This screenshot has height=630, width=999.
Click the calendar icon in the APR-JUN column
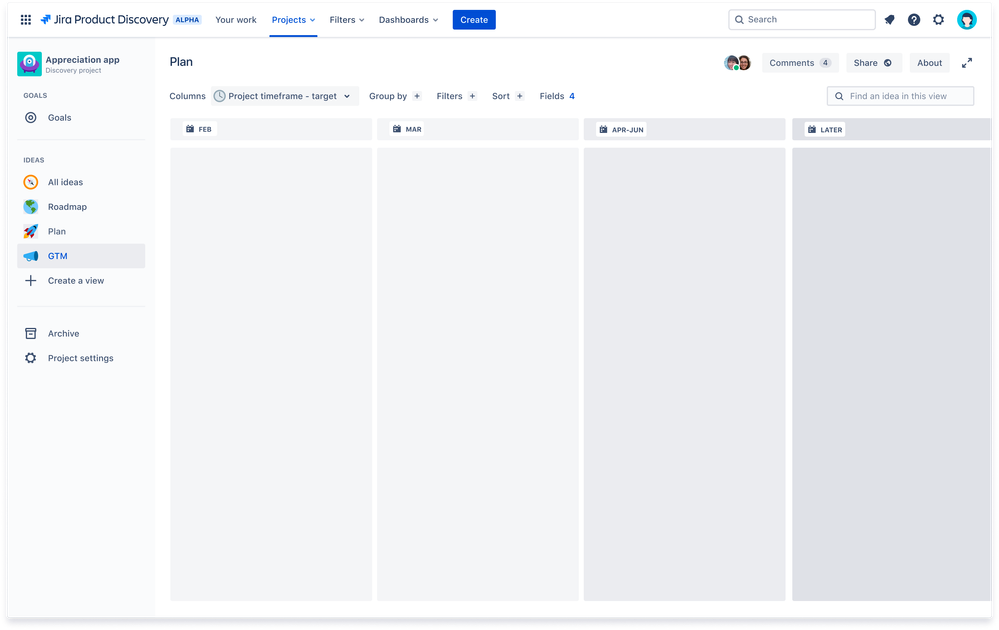coord(603,129)
